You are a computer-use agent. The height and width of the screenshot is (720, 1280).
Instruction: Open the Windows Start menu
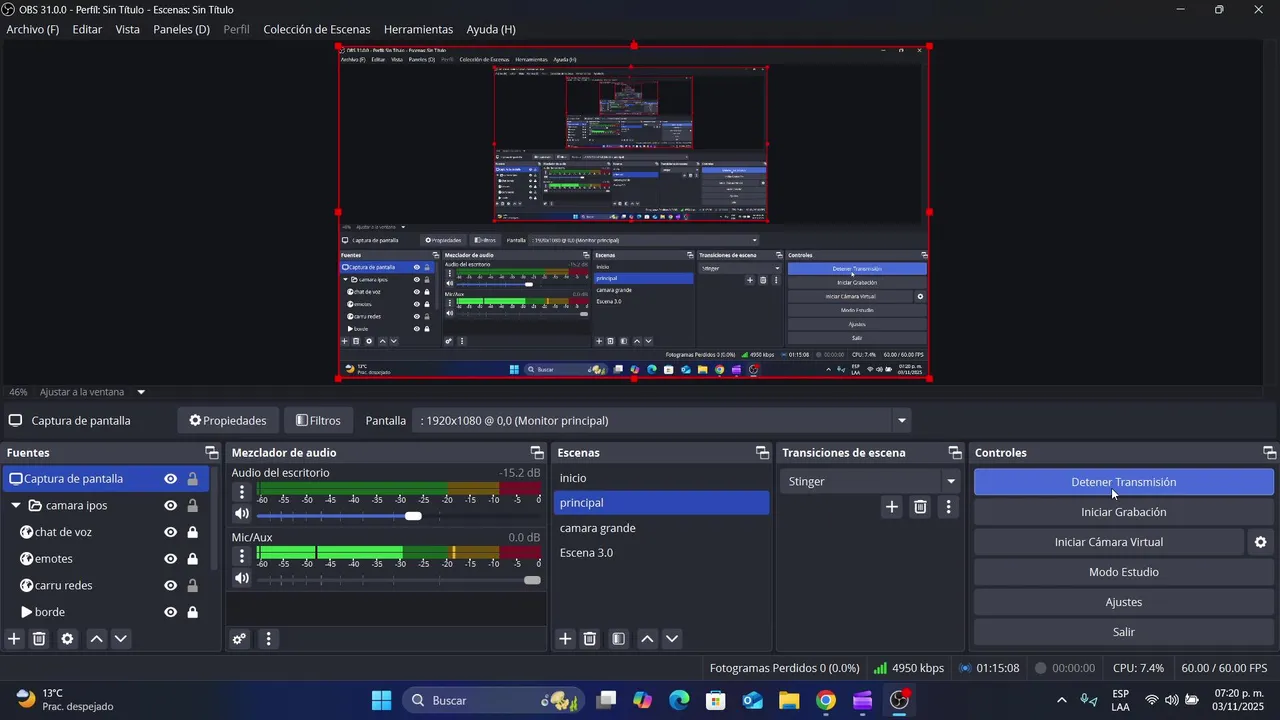coord(381,700)
